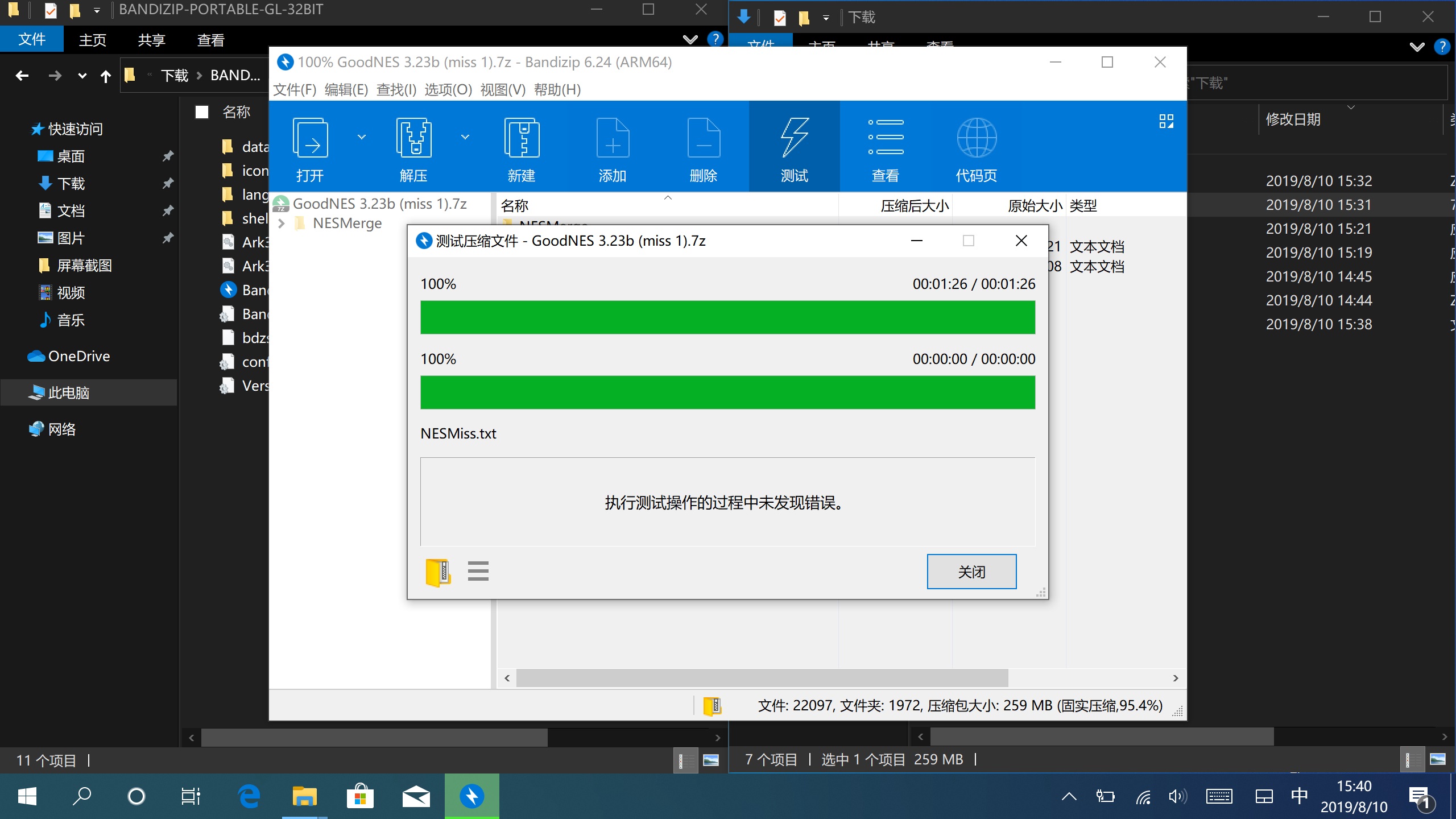Click the Code page (代码页) globe icon
The width and height of the screenshot is (1456, 819).
click(x=977, y=138)
